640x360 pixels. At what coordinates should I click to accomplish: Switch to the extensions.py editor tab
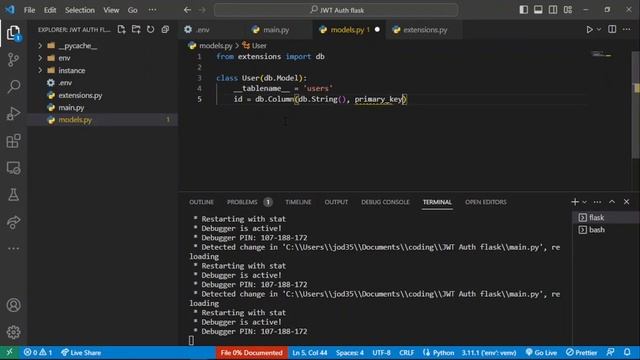(x=425, y=29)
